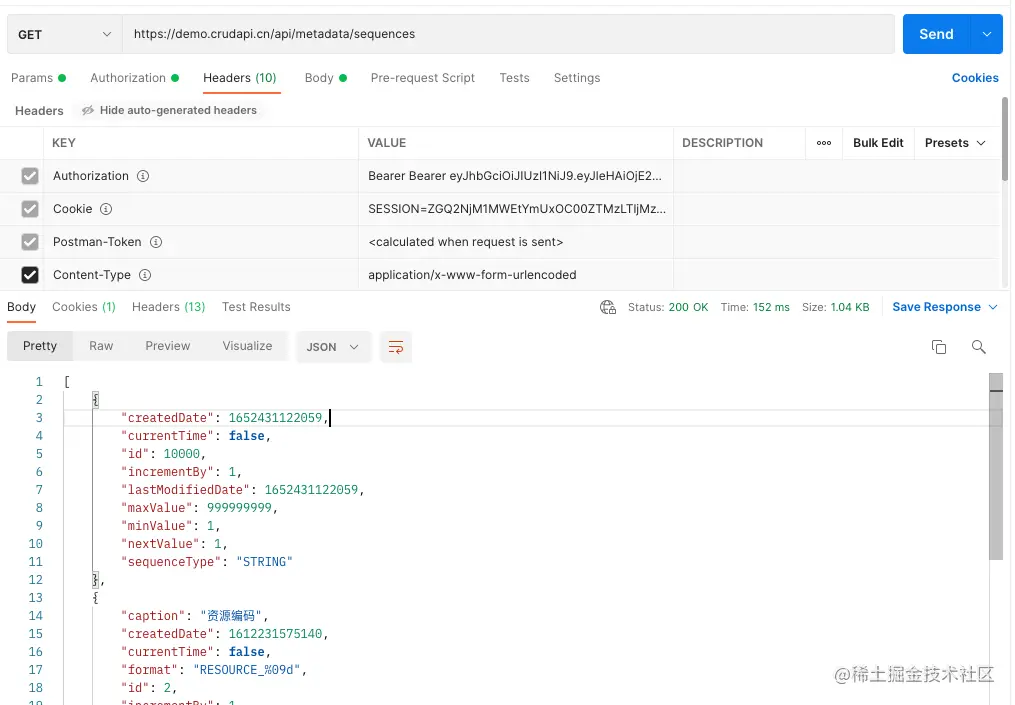Open the GET method dropdown
Screen dimensions: 1015x705
tap(64, 34)
